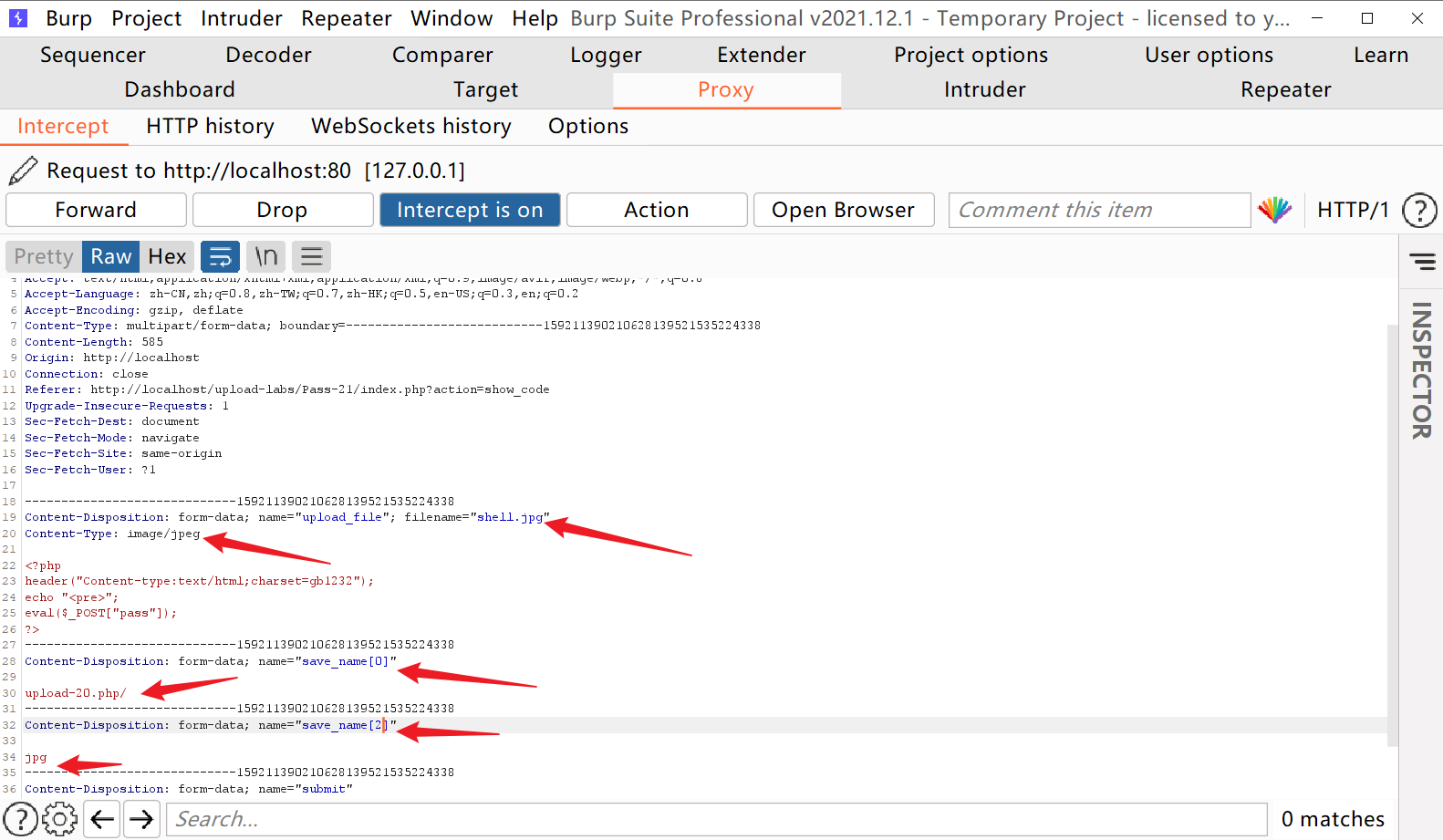Click the Comment this item field

1099,210
